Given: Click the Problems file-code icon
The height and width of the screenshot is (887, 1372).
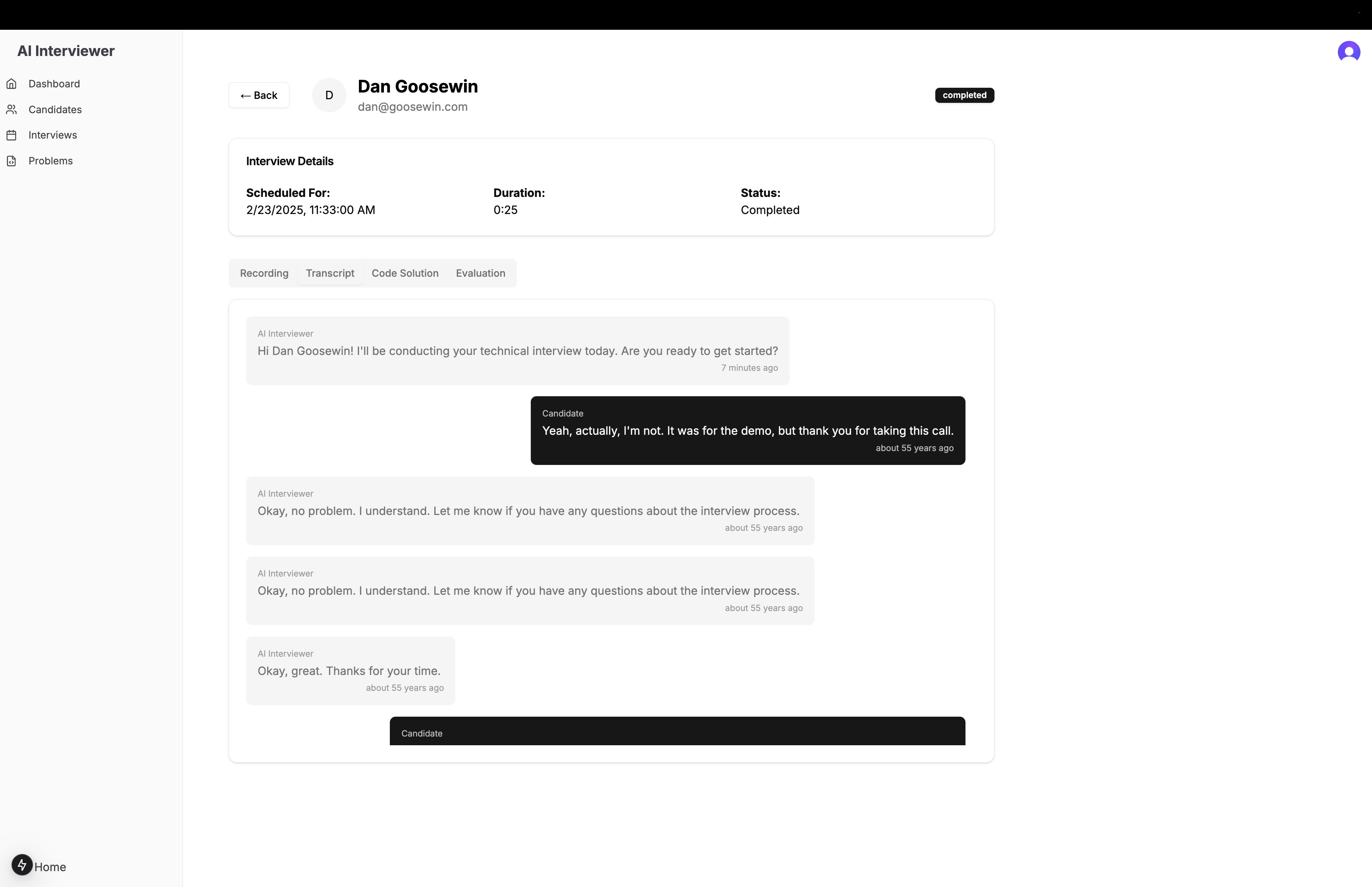Looking at the screenshot, I should tap(12, 161).
